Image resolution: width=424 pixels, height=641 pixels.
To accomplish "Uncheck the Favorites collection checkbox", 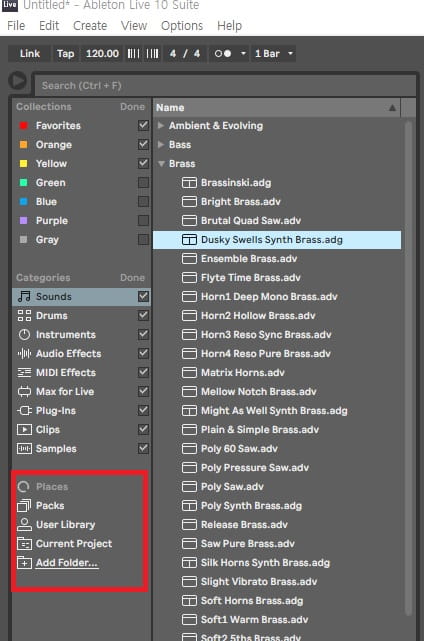I will (143, 125).
